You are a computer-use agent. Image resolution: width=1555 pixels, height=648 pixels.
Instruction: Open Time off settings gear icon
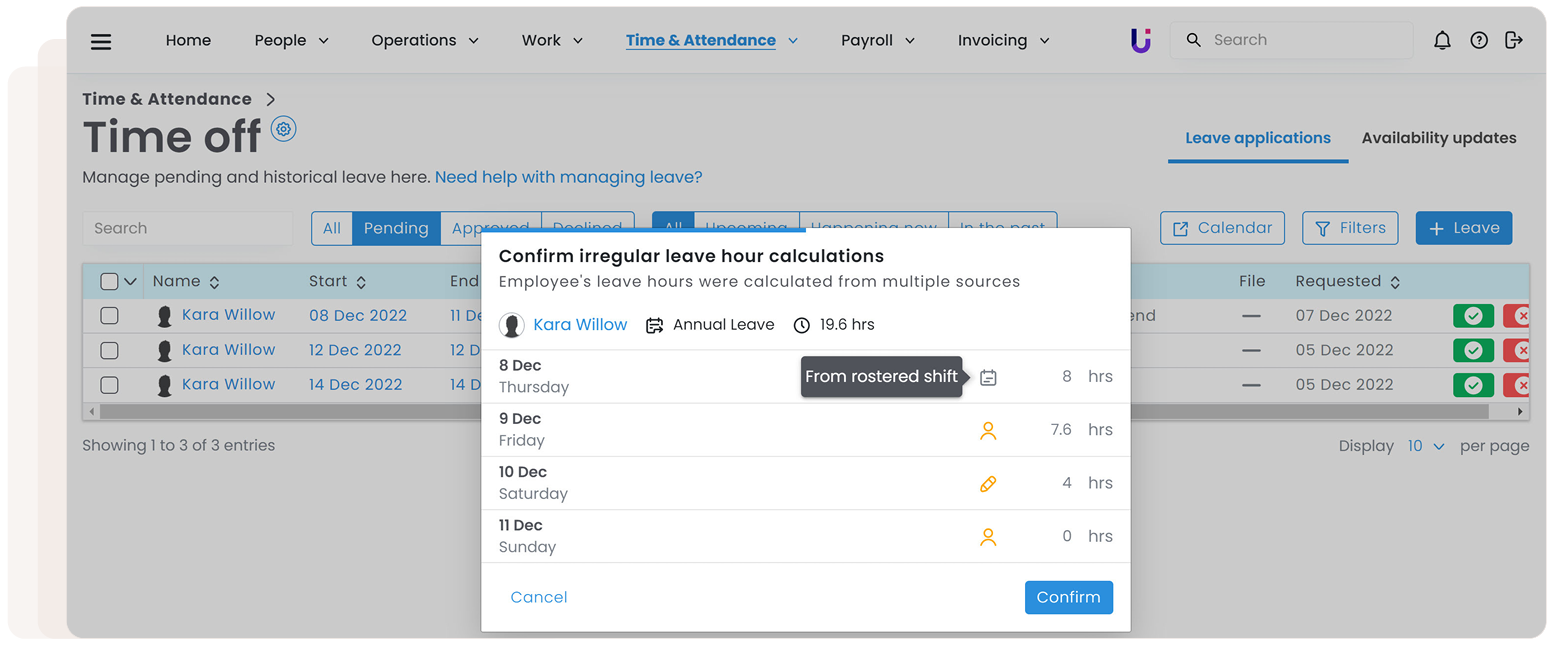click(284, 129)
